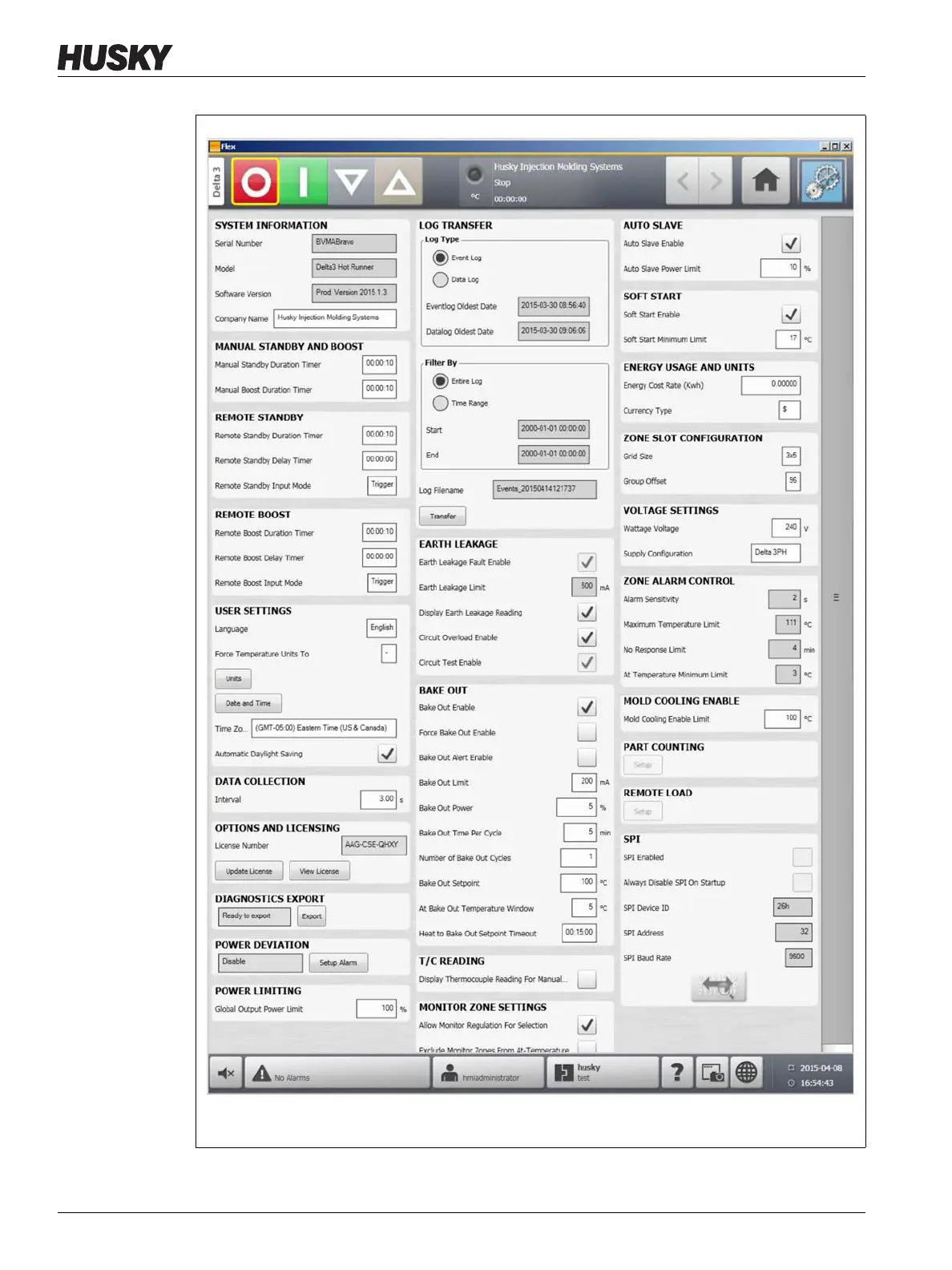Image resolution: width=952 pixels, height=1270 pixels.
Task: Open the Home screen
Action: click(x=766, y=180)
